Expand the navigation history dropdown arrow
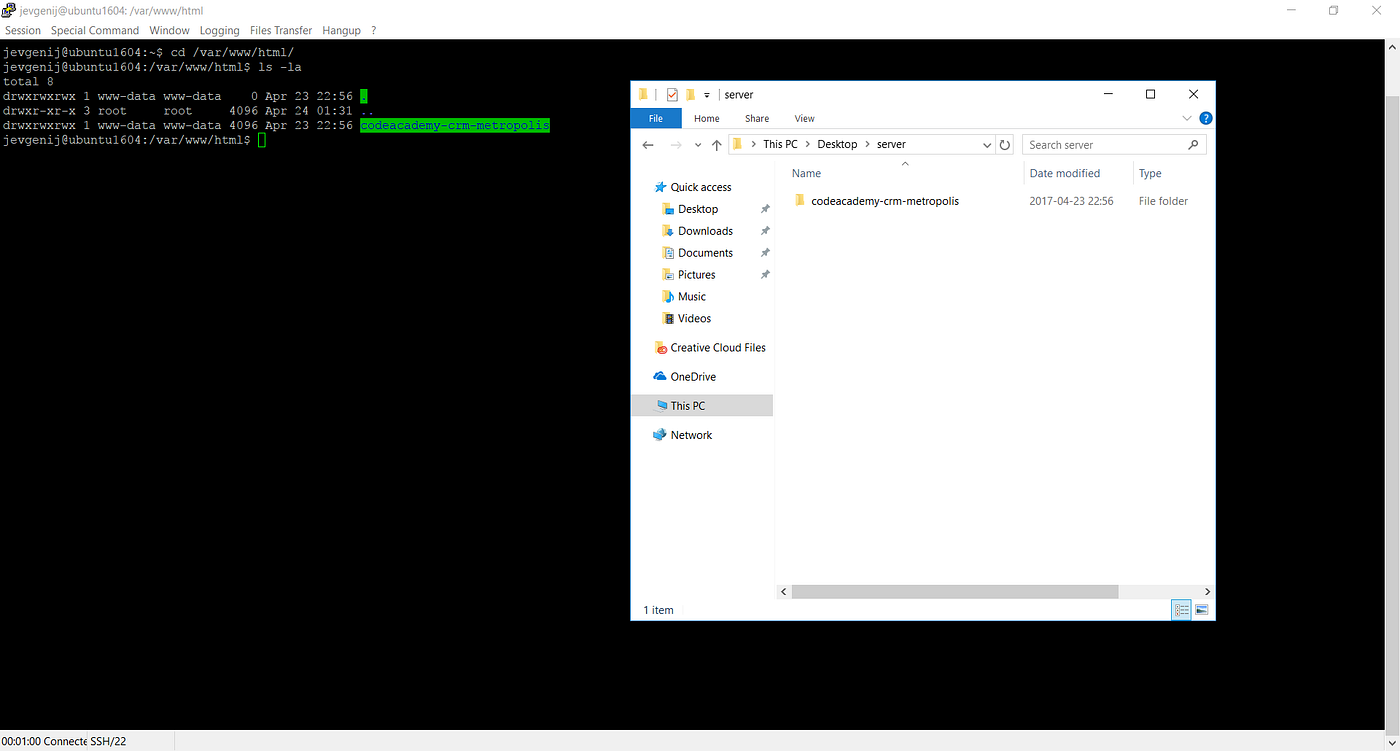The image size is (1400, 751). coord(697,144)
